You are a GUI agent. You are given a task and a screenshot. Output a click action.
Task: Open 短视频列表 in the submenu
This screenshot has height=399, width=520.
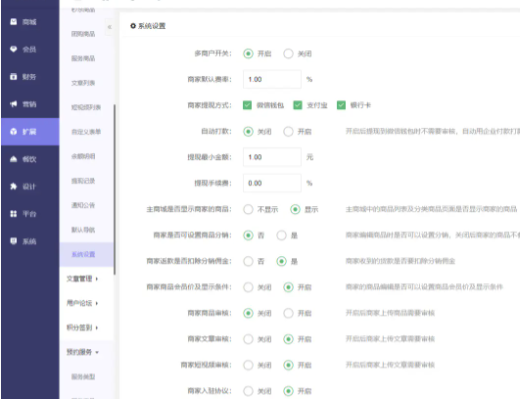coord(86,107)
